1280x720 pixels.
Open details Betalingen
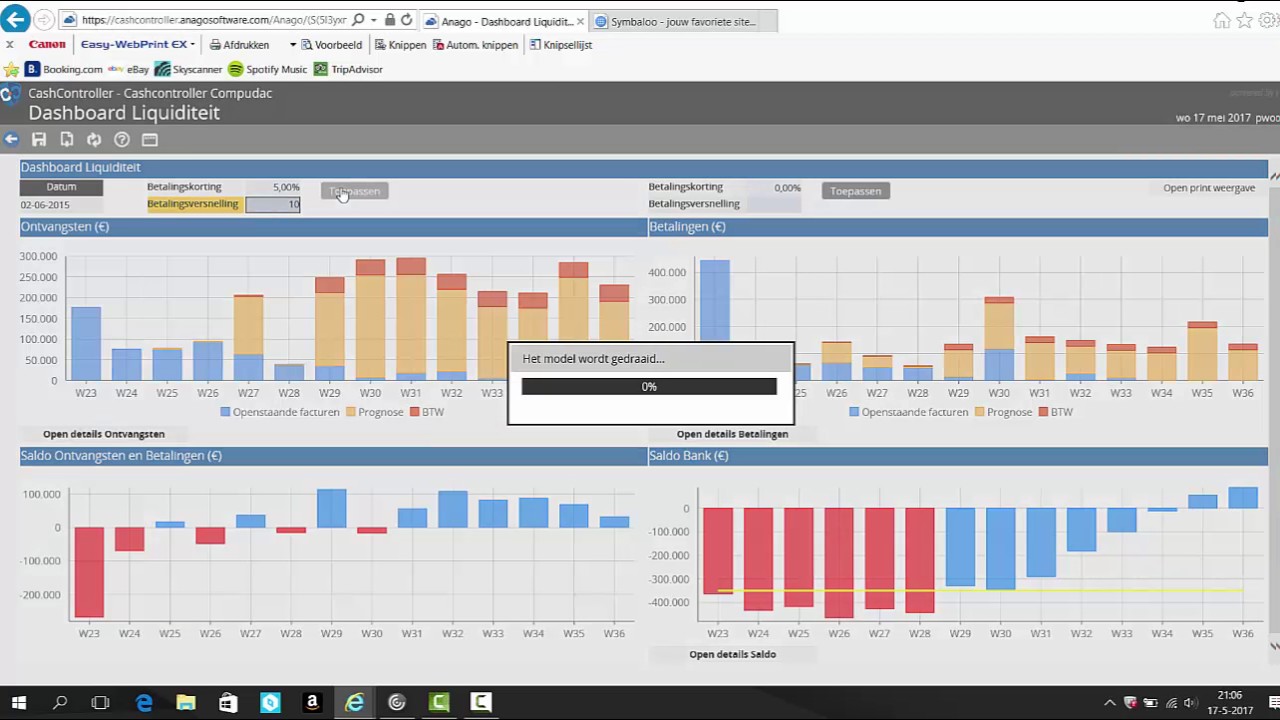pos(733,434)
